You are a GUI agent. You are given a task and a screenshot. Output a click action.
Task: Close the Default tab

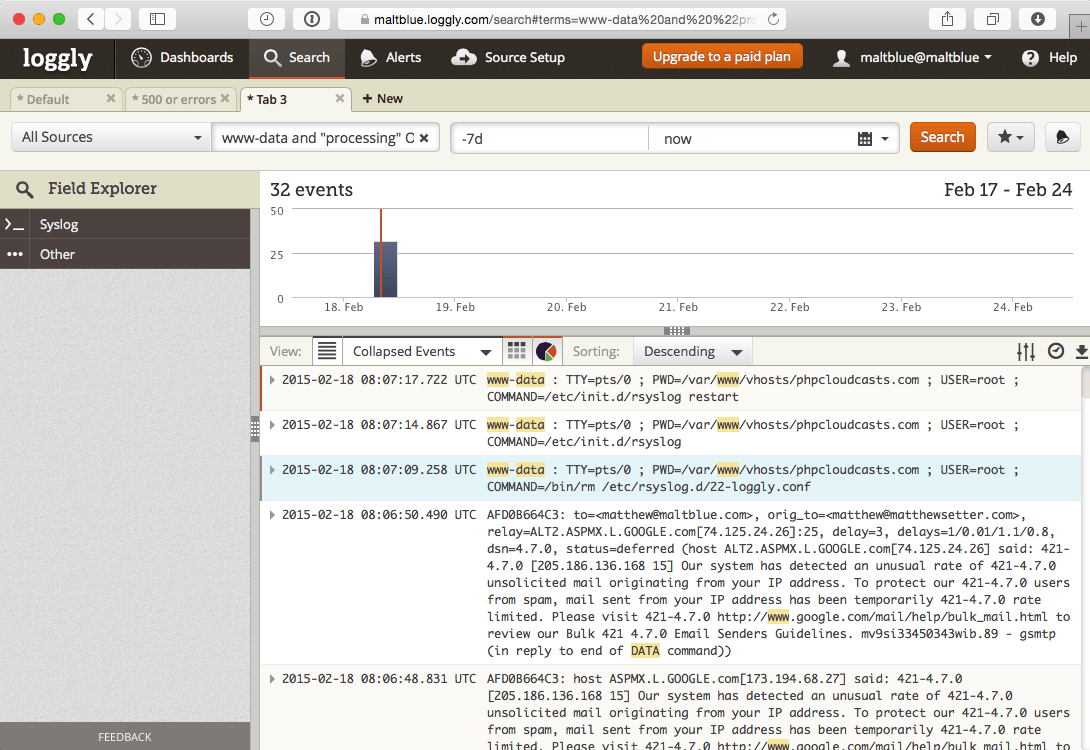coord(111,99)
